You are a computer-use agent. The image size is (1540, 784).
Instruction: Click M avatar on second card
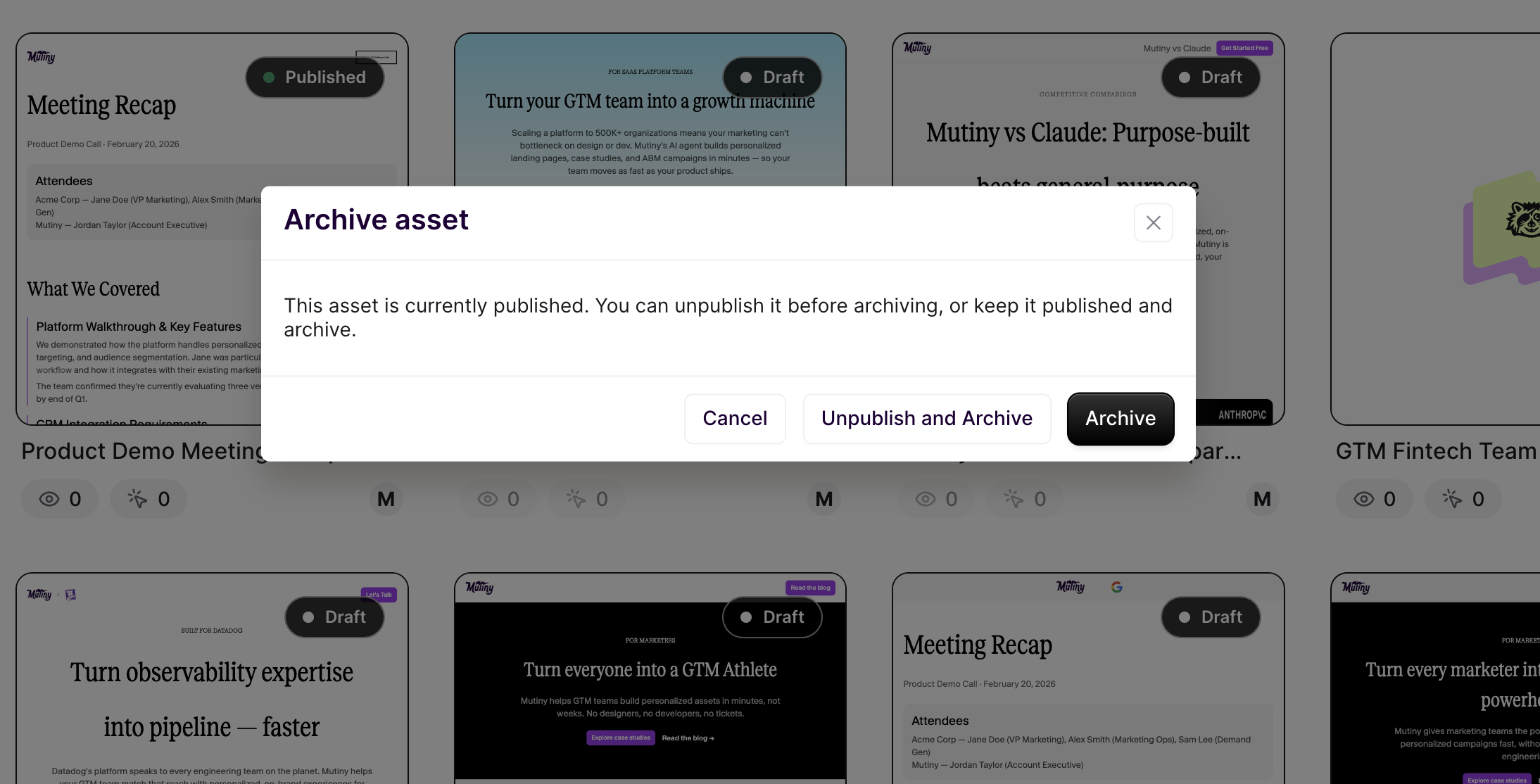pyautogui.click(x=824, y=499)
